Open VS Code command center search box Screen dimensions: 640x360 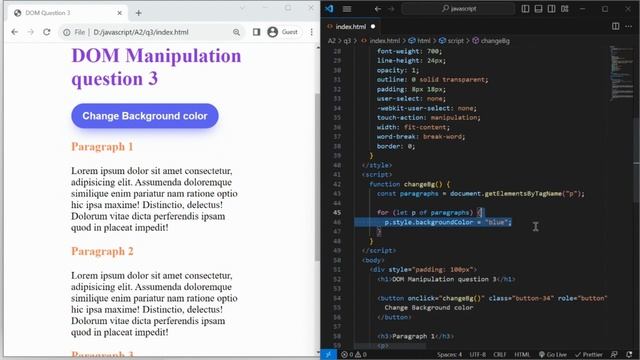click(459, 9)
